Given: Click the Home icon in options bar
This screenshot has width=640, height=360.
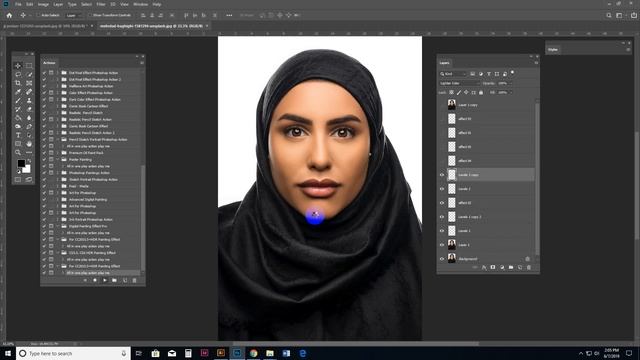Looking at the screenshot, I should tap(9, 15).
